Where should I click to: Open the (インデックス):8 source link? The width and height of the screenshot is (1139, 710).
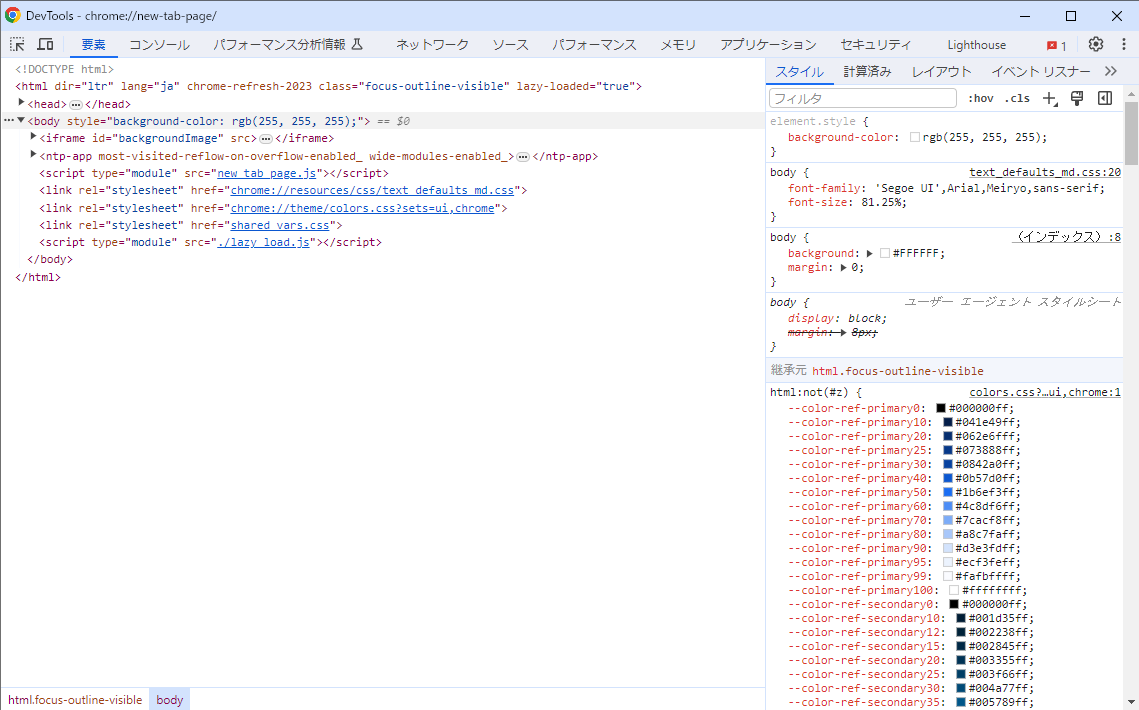pyautogui.click(x=1066, y=237)
